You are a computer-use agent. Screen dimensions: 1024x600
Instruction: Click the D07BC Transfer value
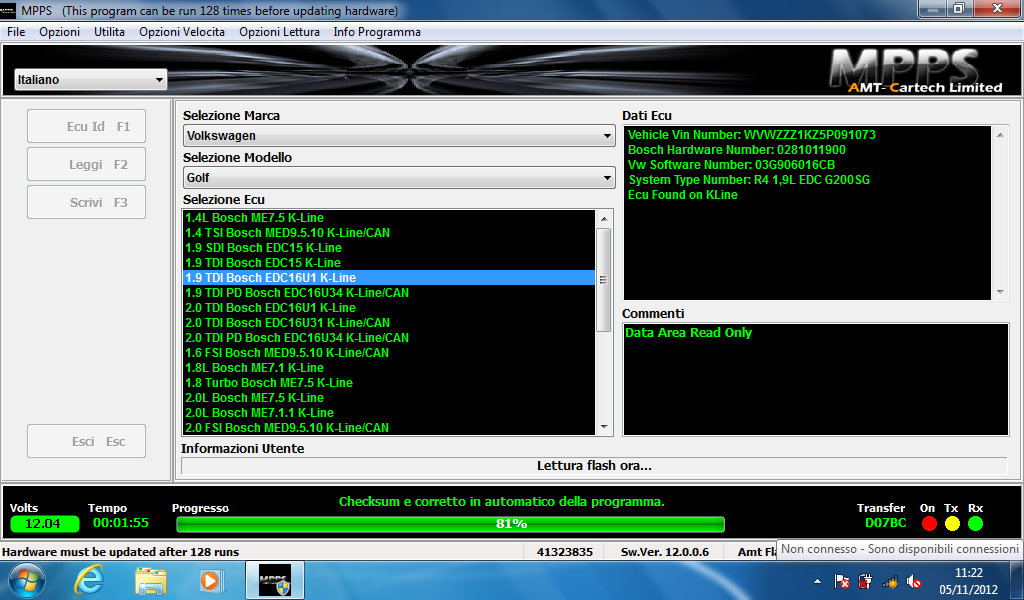click(x=886, y=523)
